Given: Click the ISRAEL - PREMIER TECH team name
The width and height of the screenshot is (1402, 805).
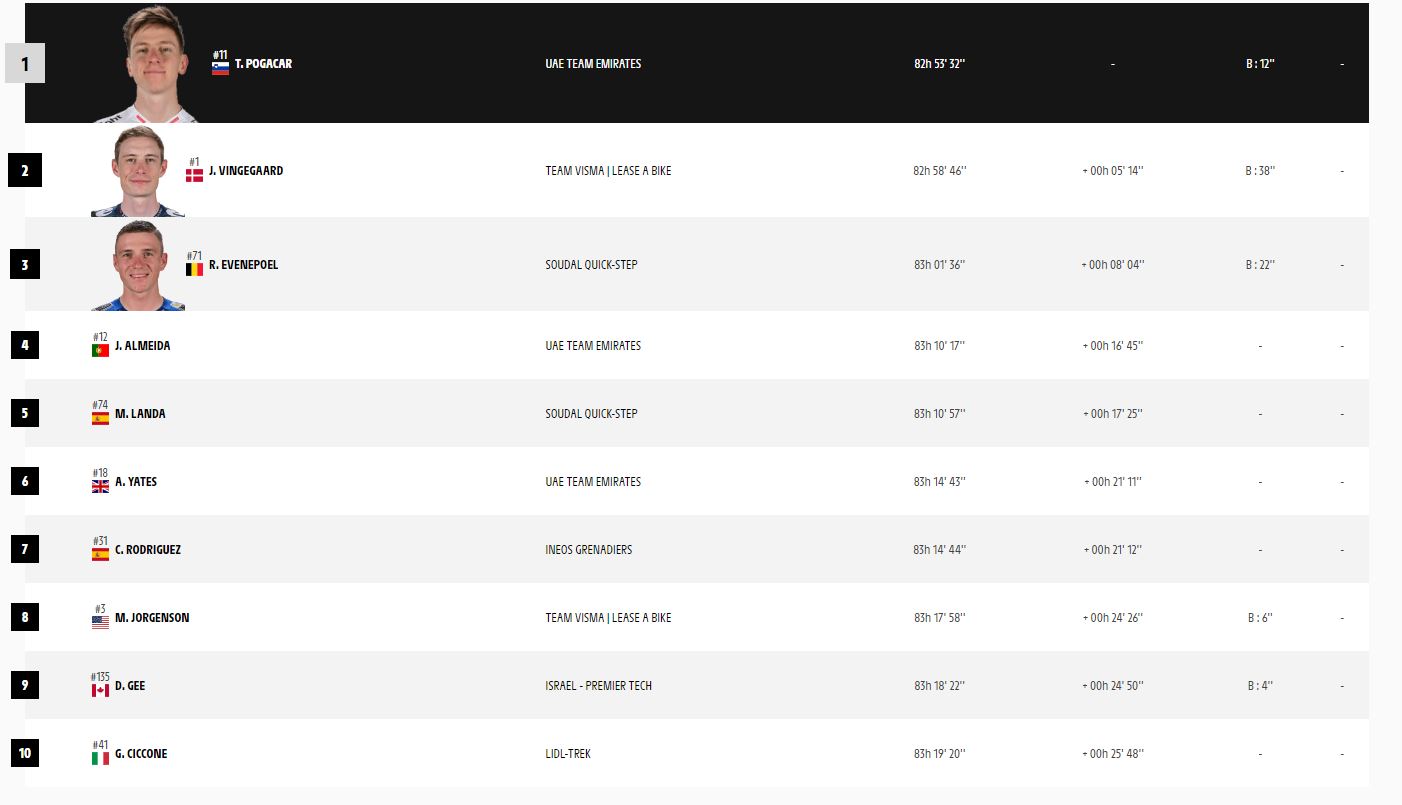Looking at the screenshot, I should (x=598, y=686).
